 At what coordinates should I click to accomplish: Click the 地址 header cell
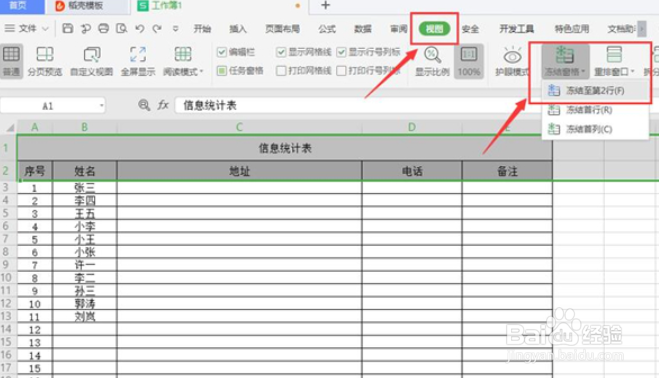(239, 171)
